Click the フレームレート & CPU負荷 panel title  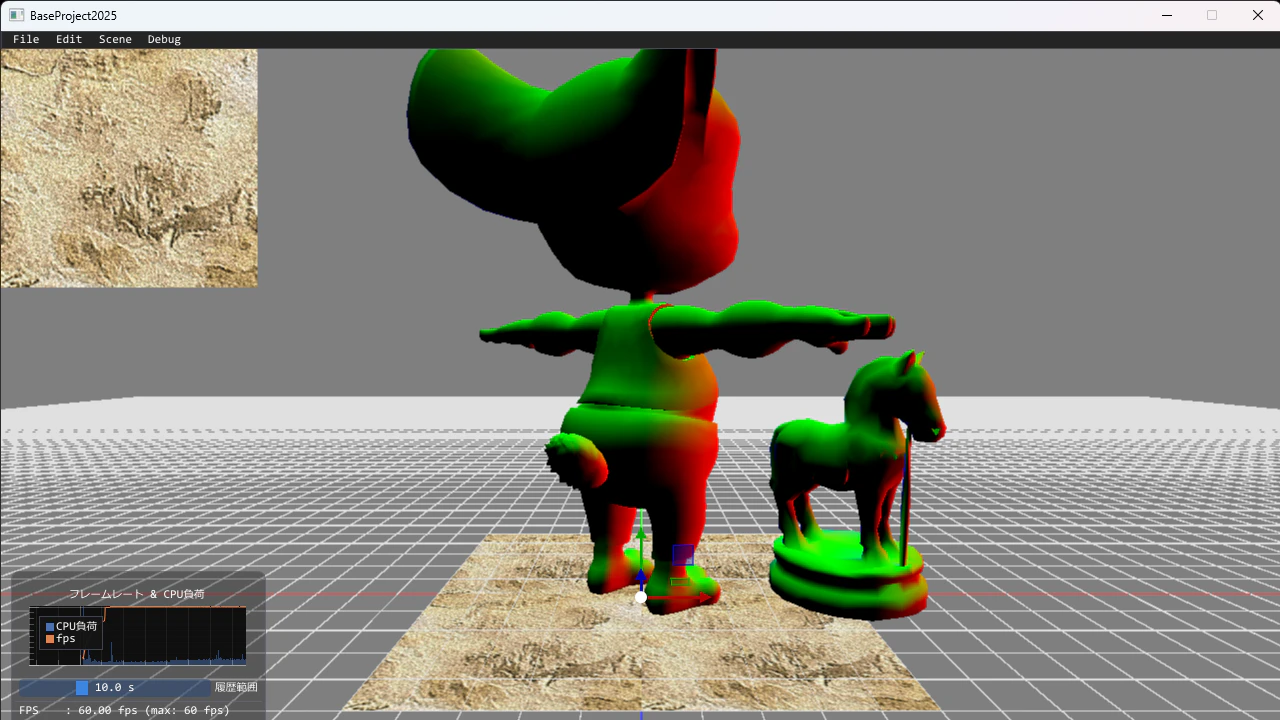pos(137,594)
